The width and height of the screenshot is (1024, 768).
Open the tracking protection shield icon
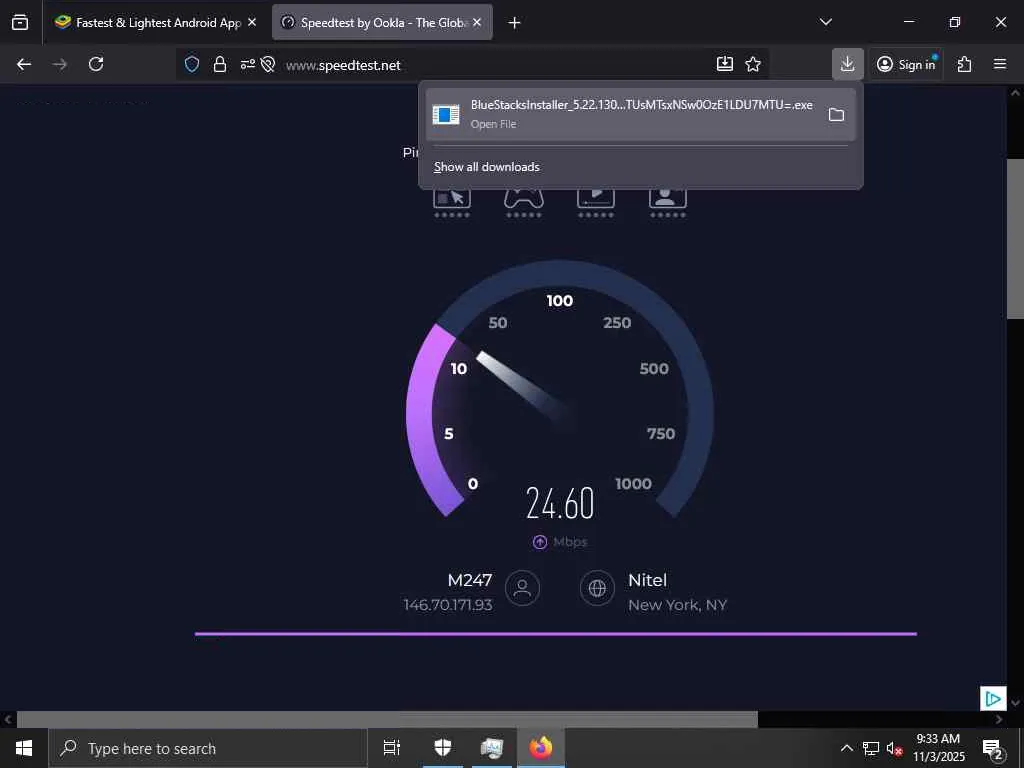[x=191, y=64]
